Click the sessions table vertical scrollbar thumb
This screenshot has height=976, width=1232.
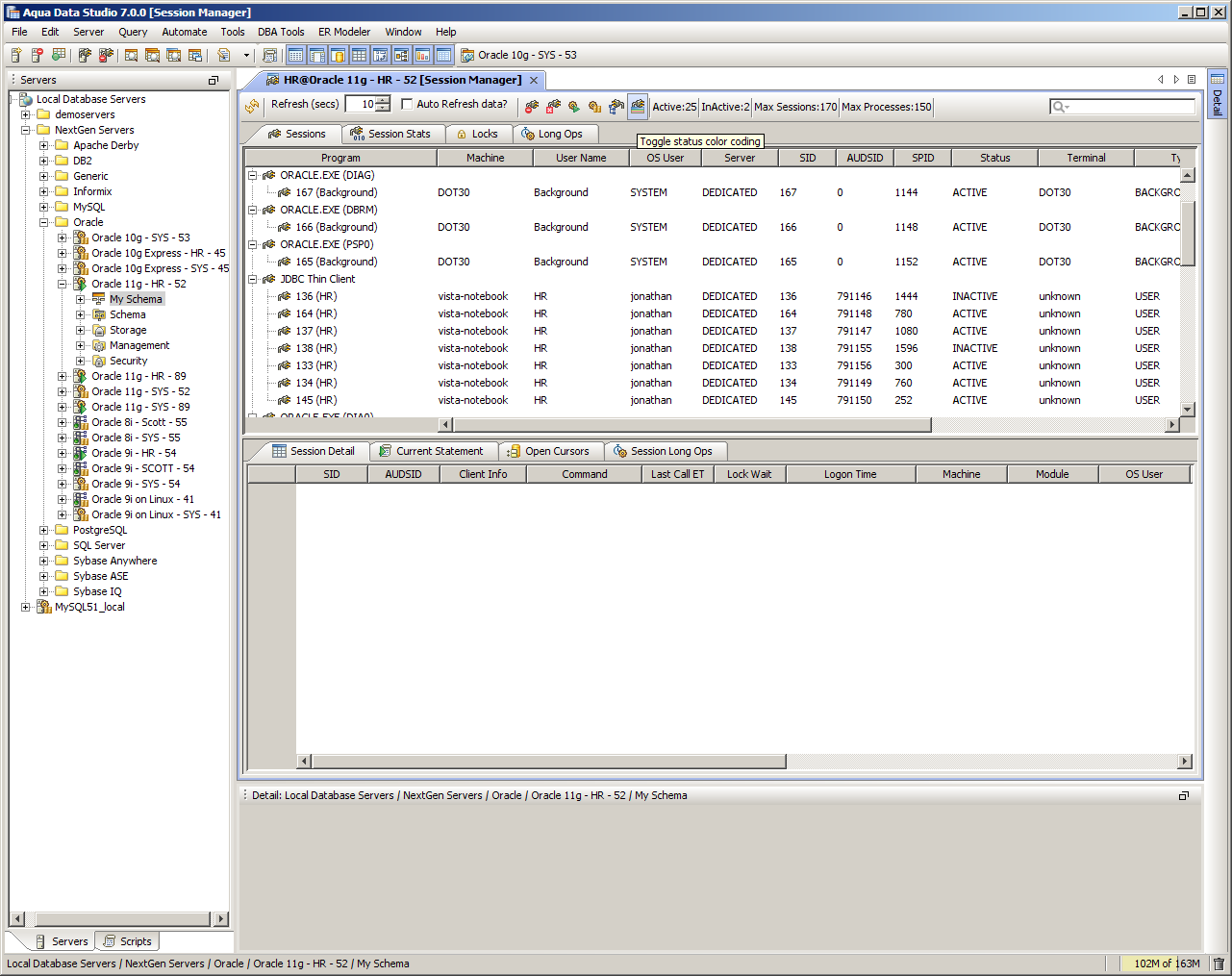(x=1188, y=234)
